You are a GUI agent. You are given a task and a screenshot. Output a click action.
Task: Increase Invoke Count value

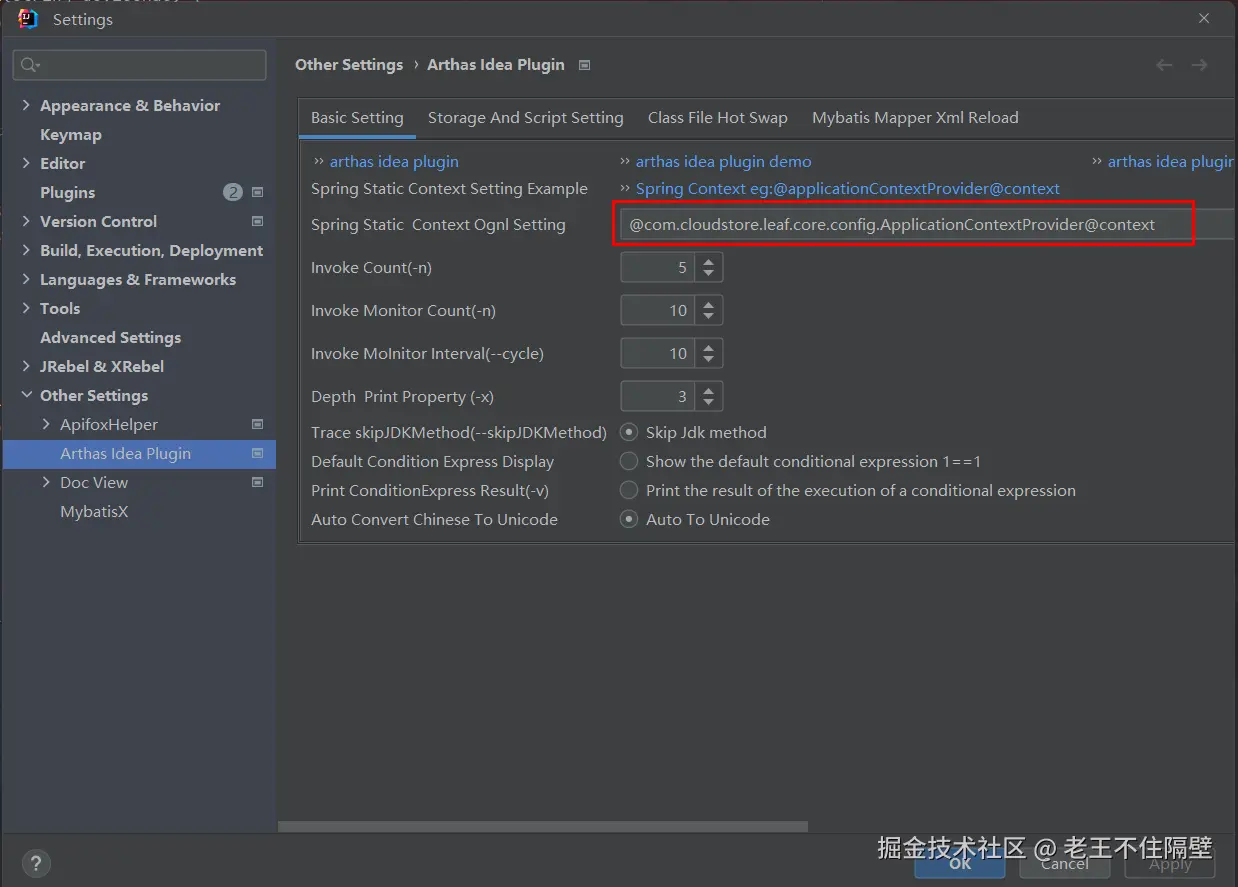click(x=708, y=262)
